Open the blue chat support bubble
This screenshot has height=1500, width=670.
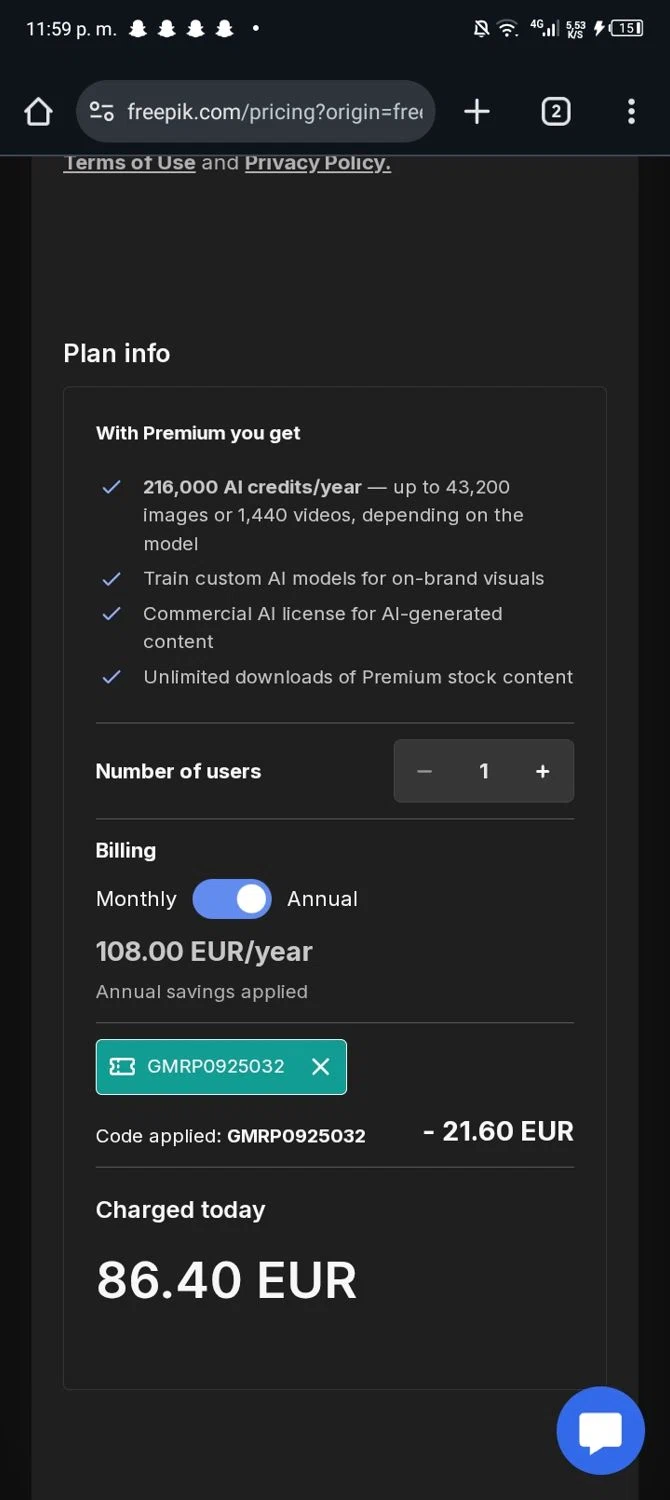tap(600, 1431)
